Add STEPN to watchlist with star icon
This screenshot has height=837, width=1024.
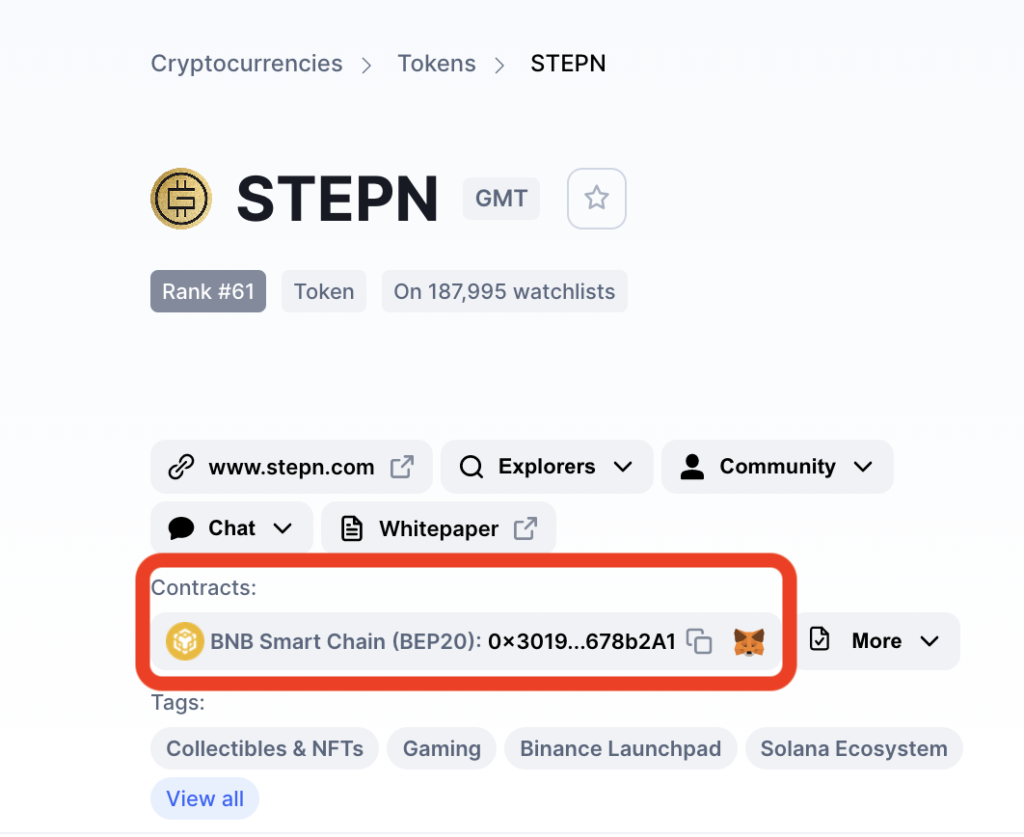coord(596,198)
